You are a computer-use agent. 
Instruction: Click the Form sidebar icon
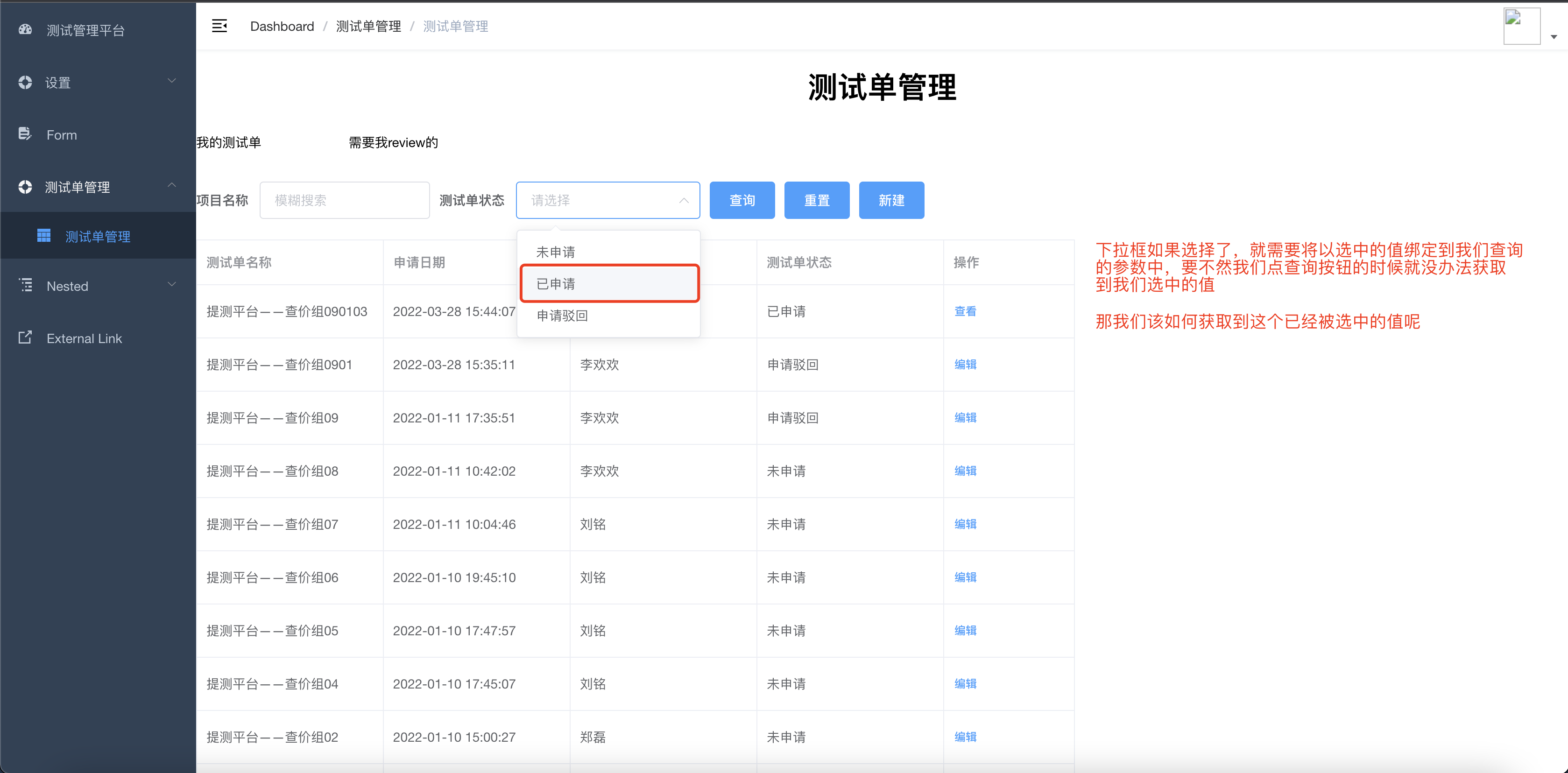pos(25,134)
